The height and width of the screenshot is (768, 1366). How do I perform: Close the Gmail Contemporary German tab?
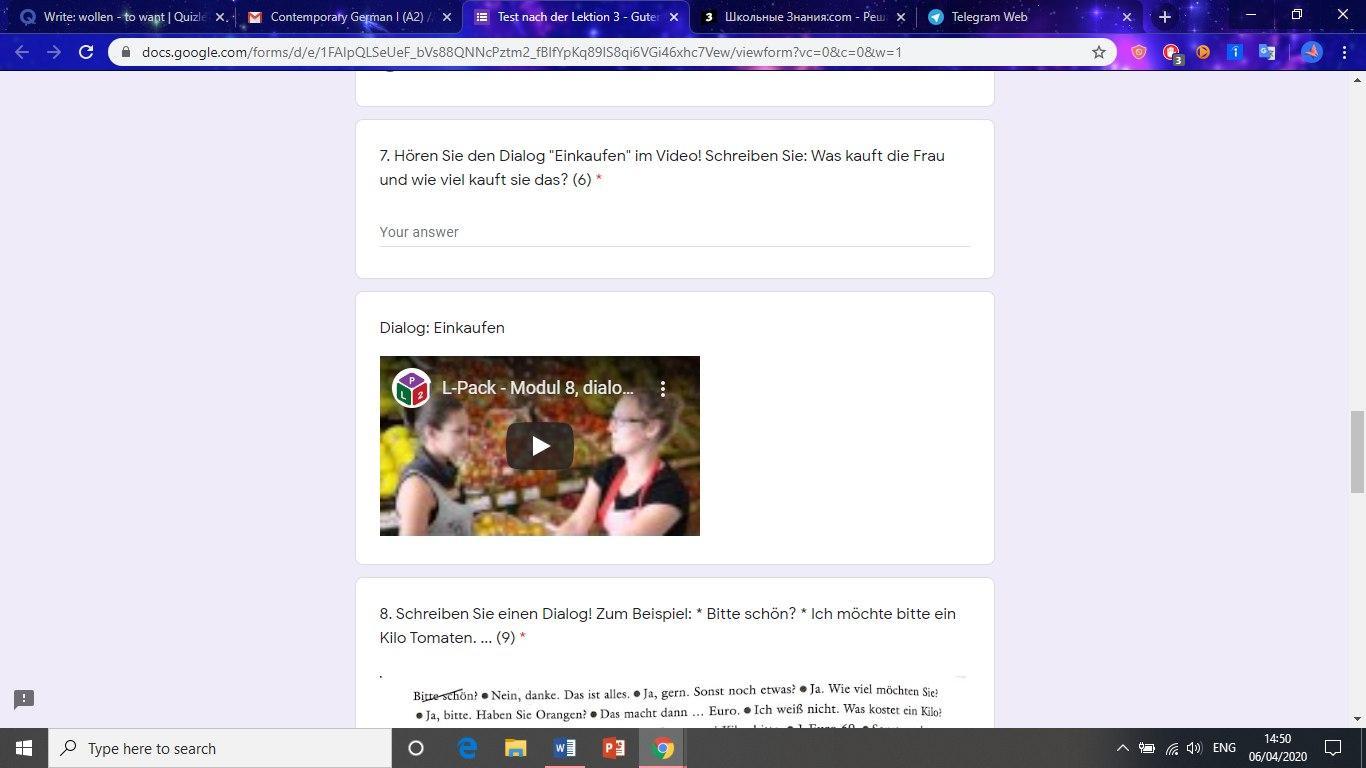pos(446,17)
